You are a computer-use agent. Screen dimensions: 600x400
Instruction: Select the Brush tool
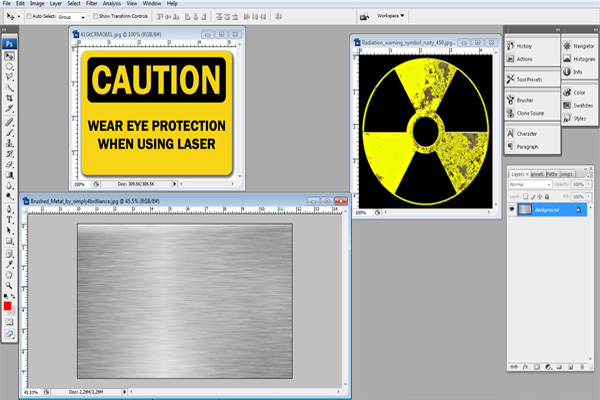point(9,133)
